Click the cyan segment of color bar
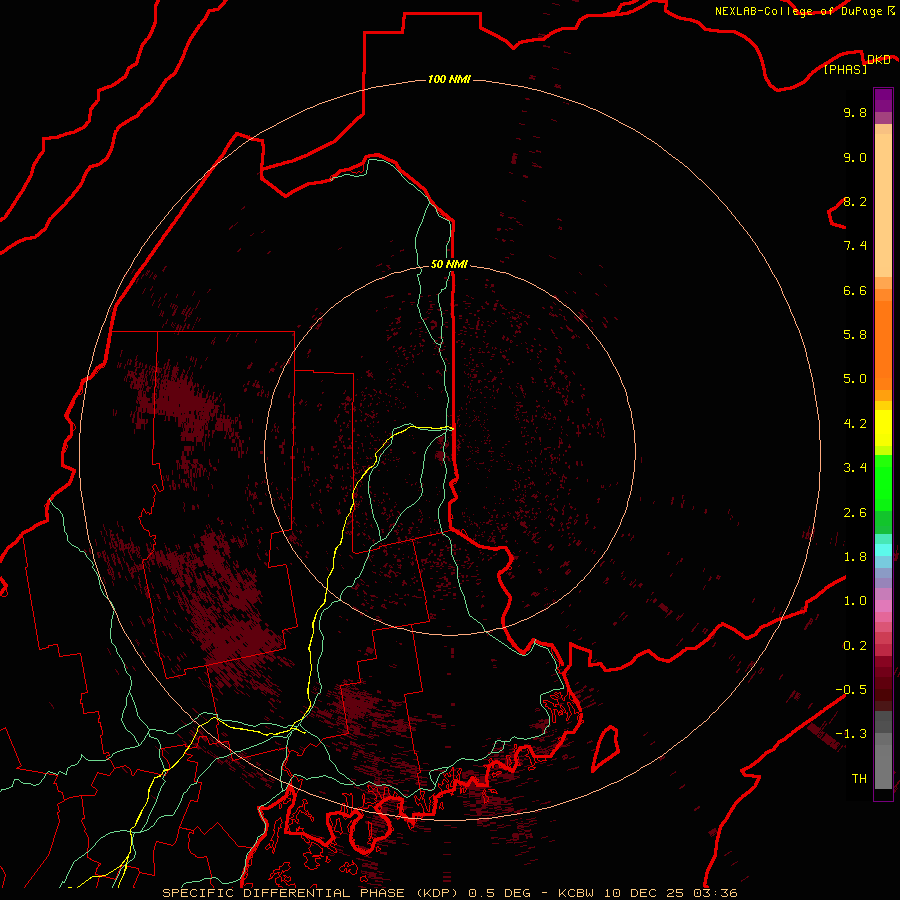Image resolution: width=900 pixels, height=900 pixels. pyautogui.click(x=883, y=550)
